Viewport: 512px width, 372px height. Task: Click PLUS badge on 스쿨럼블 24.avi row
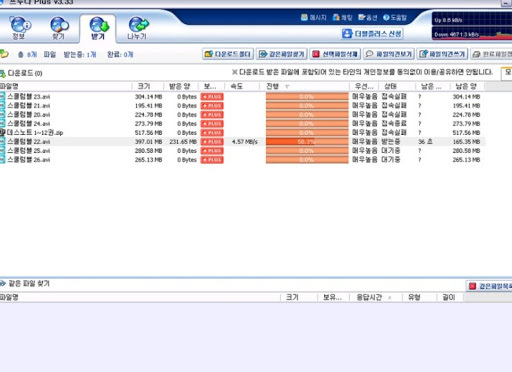212,124
